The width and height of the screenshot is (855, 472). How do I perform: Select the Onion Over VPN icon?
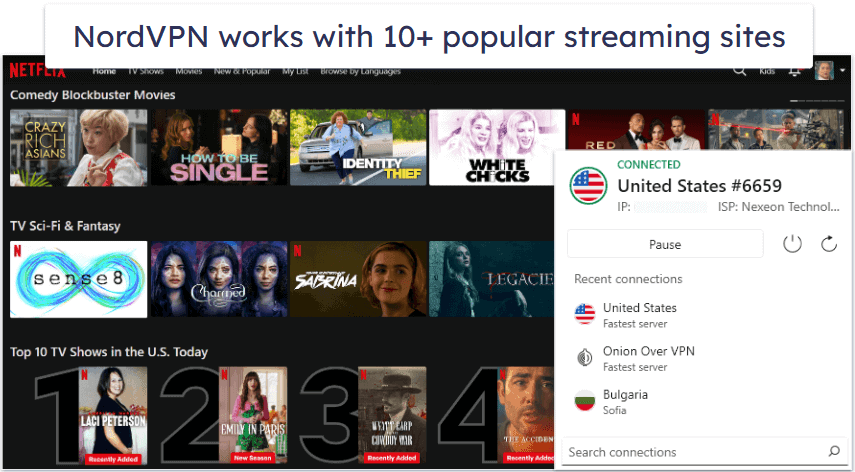585,358
